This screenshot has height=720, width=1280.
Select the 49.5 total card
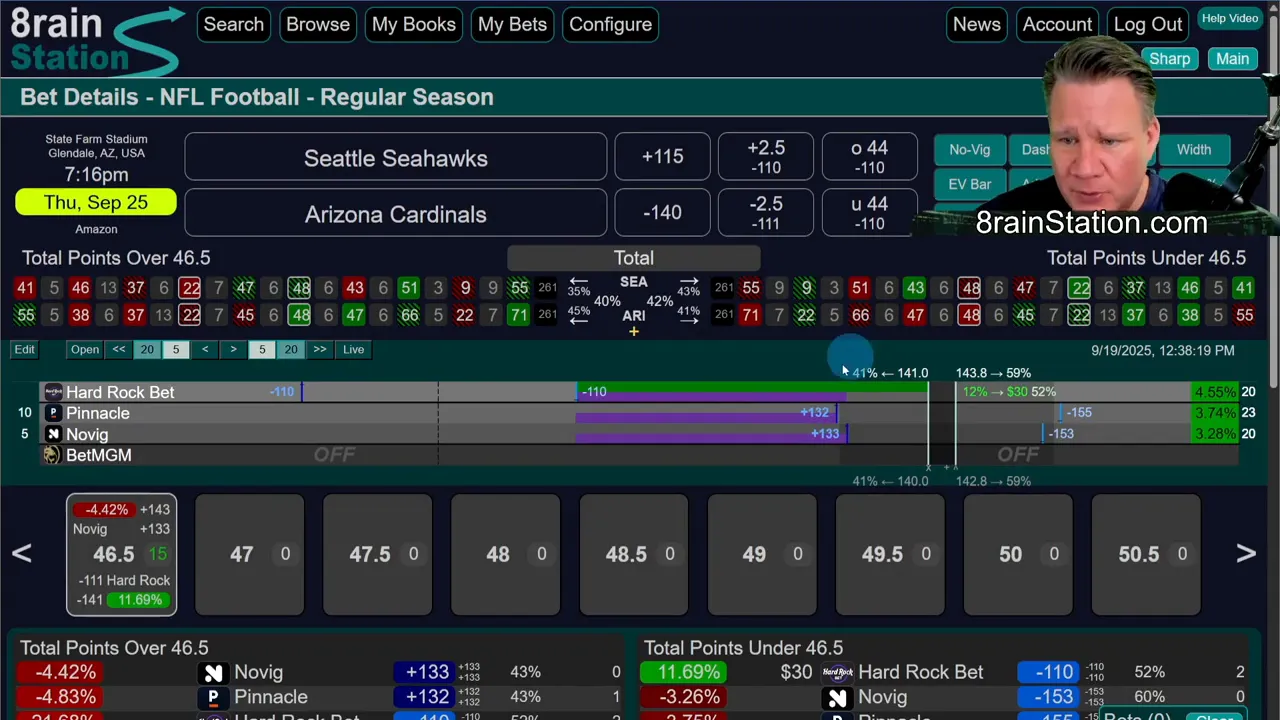click(x=890, y=554)
